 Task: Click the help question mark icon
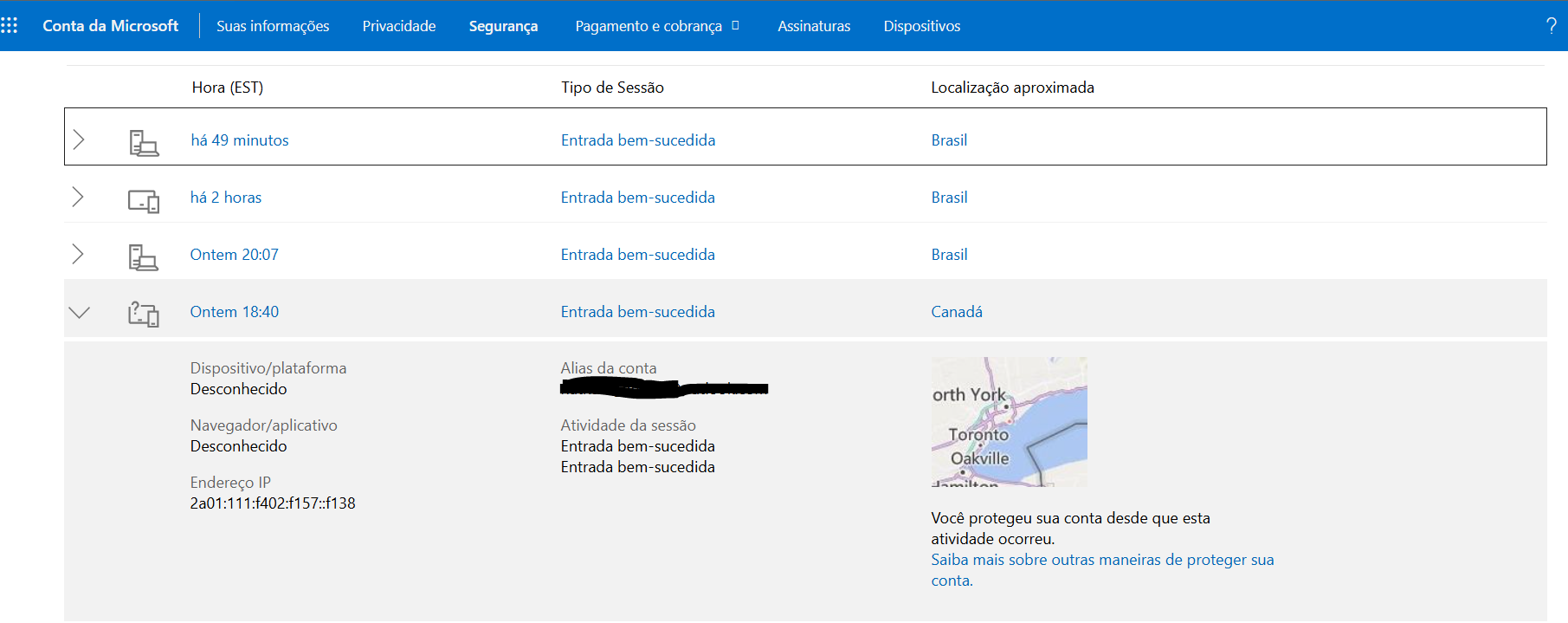1551,26
